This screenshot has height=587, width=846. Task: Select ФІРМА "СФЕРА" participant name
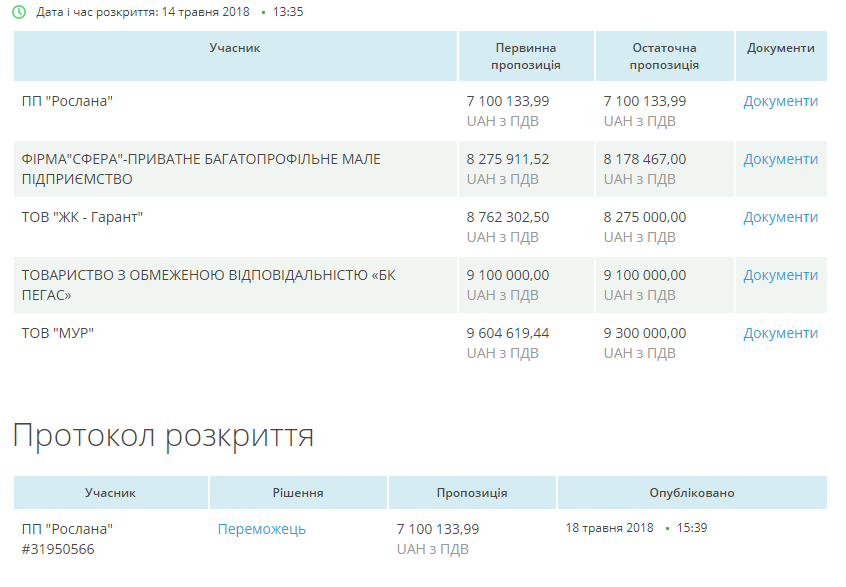point(200,169)
